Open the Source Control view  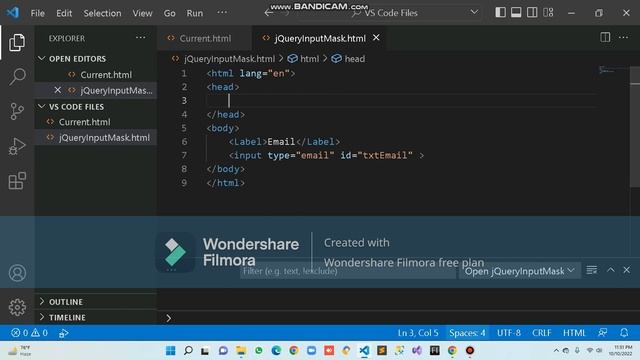tap(17, 111)
